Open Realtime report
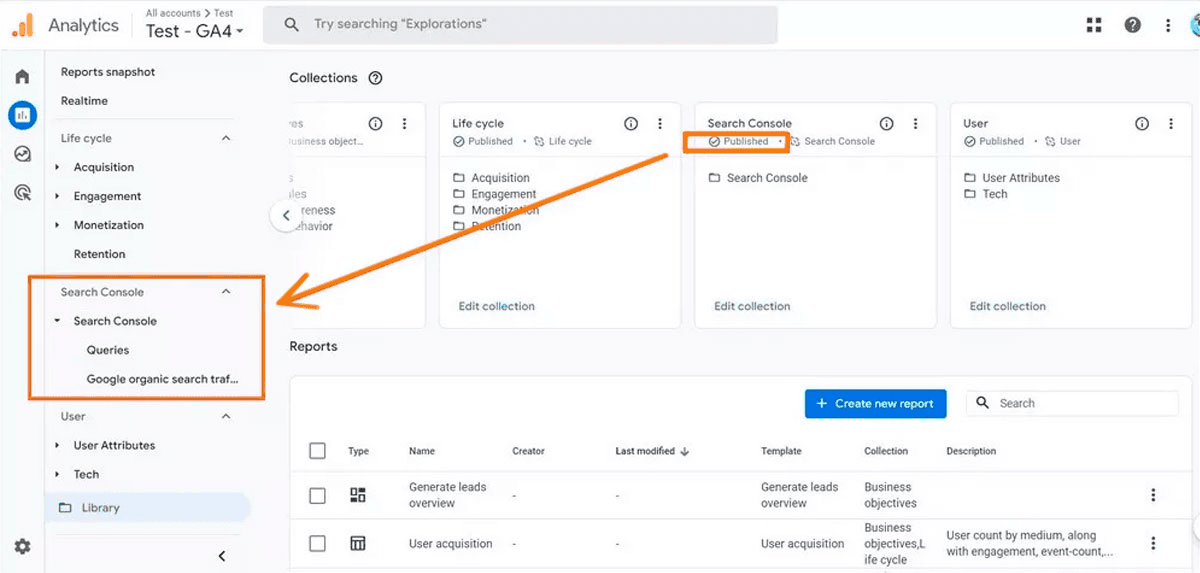This screenshot has width=1200, height=573. coord(84,101)
